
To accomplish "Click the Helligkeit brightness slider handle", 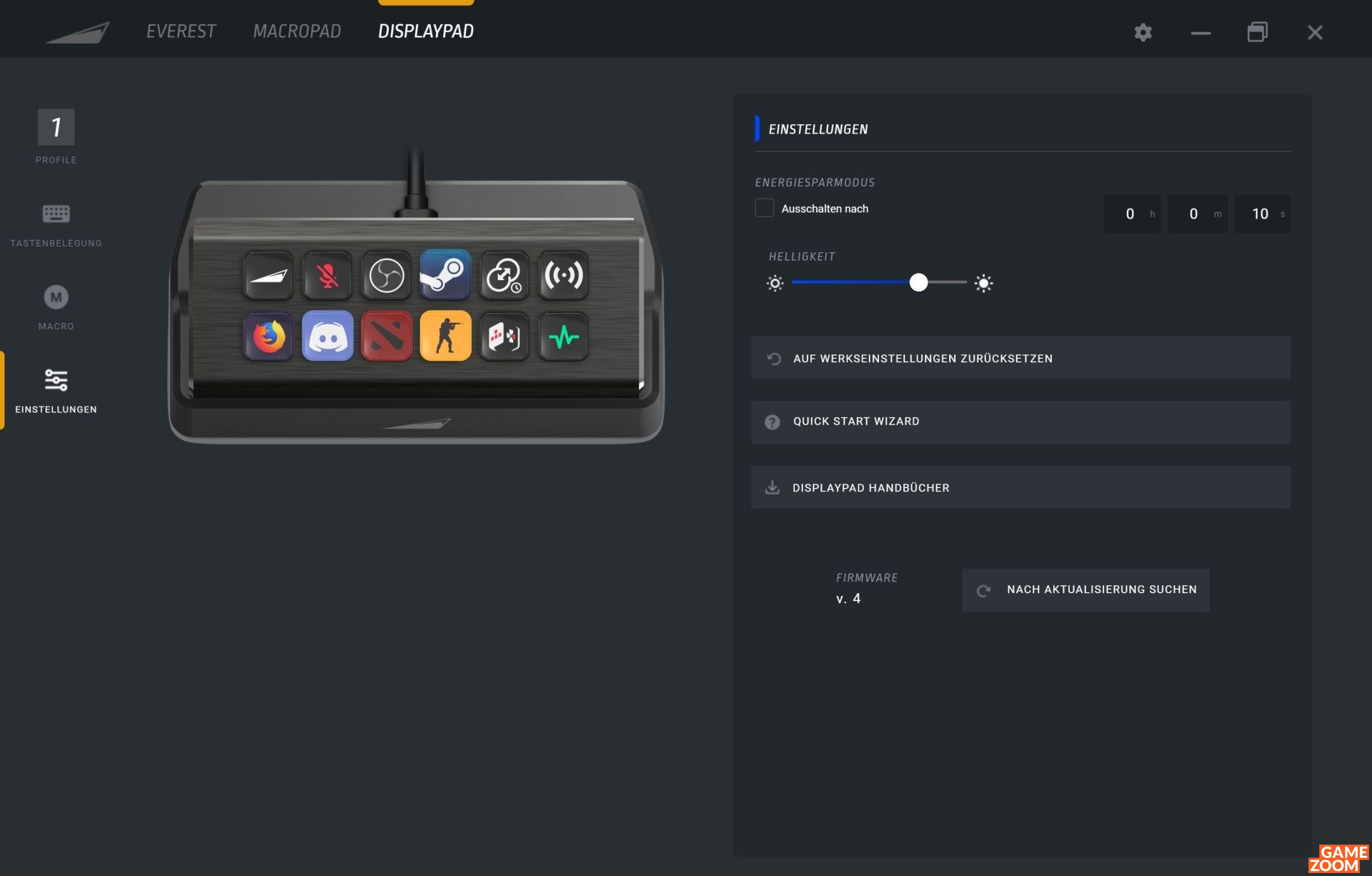I will [918, 283].
